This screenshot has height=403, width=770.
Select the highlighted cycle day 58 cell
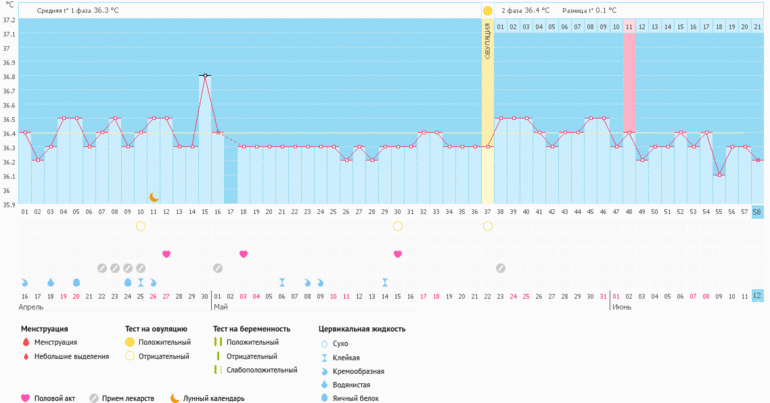click(757, 211)
